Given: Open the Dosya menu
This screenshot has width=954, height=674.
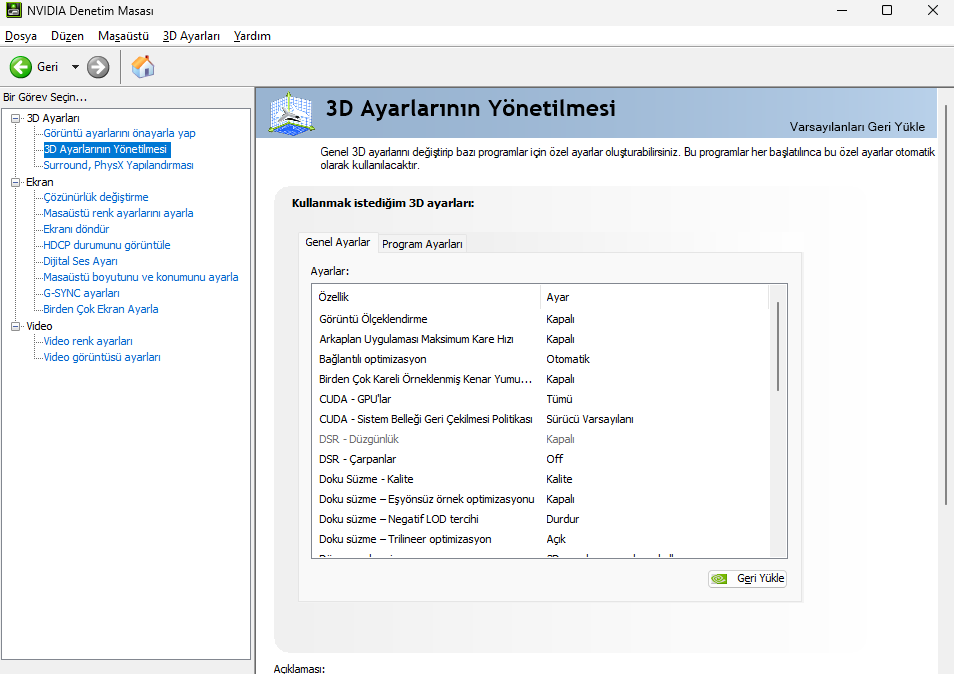Looking at the screenshot, I should [x=21, y=36].
